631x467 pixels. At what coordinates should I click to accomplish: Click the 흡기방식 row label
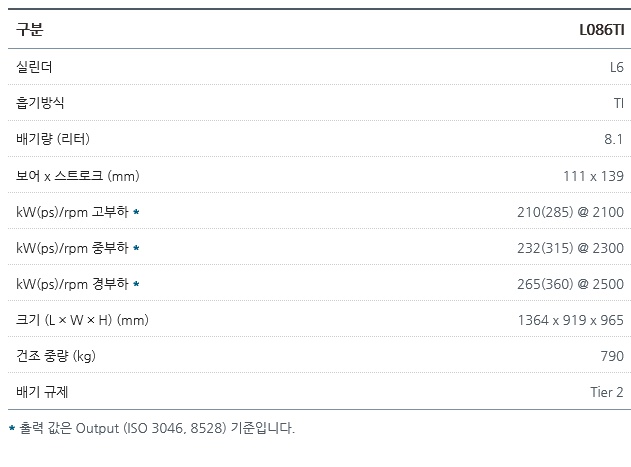coord(40,103)
